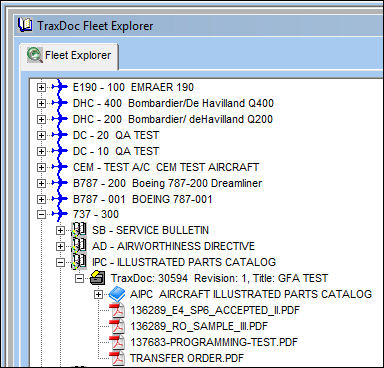Click PDF icon for TRANSFER ORDER.PDF
The image size is (384, 368).
[117, 358]
